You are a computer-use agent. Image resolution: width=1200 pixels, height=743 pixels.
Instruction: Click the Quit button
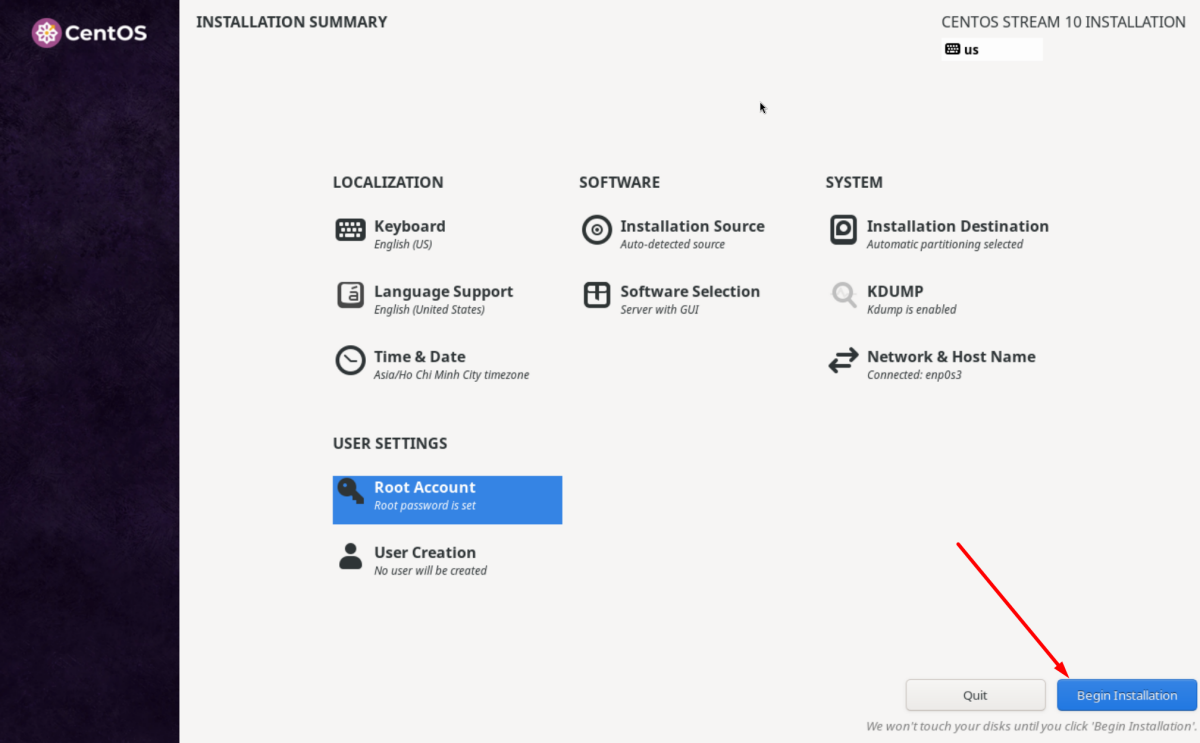point(975,695)
